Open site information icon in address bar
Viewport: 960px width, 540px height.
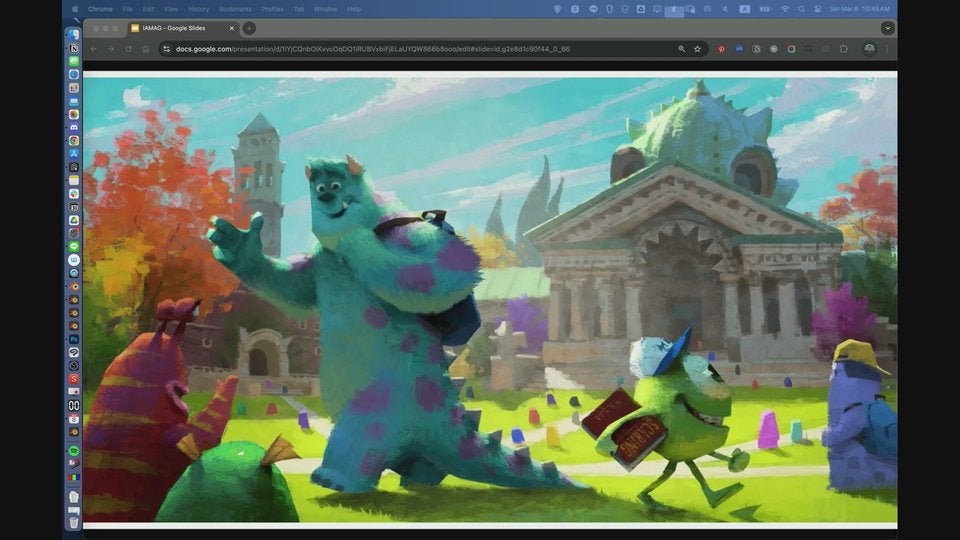pyautogui.click(x=167, y=49)
